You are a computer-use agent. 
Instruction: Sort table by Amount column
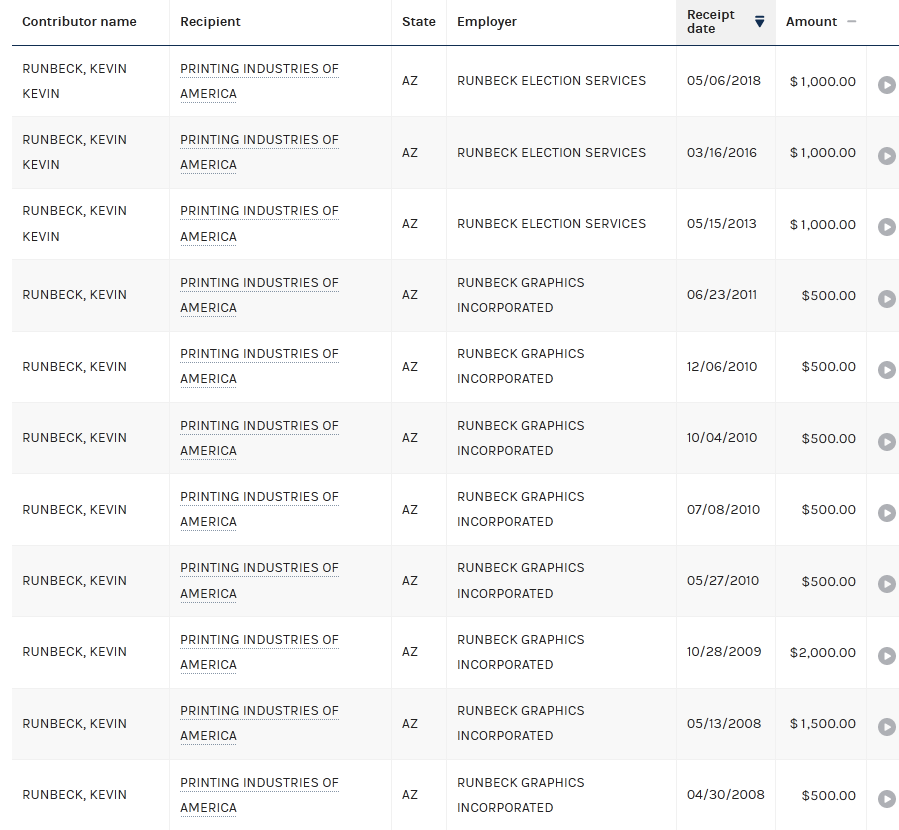tap(851, 22)
